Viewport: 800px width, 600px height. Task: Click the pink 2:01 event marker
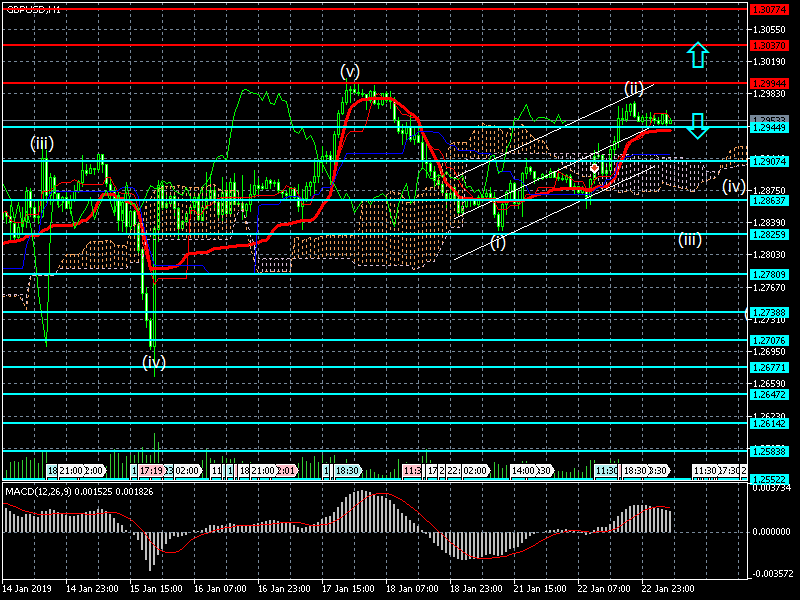tap(286, 470)
